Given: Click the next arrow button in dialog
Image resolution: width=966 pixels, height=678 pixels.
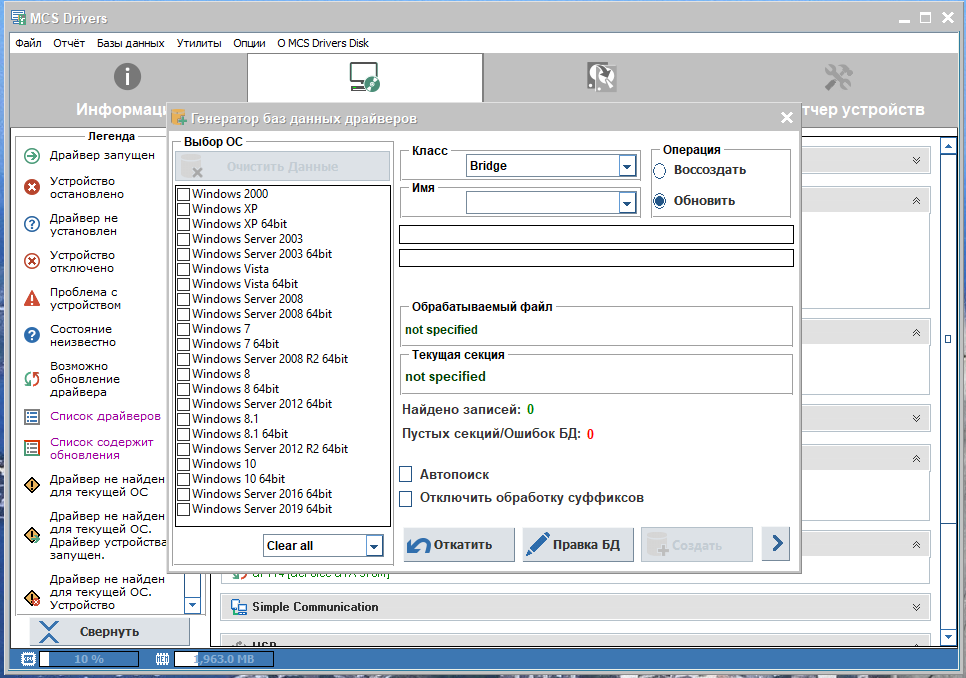Looking at the screenshot, I should [776, 544].
